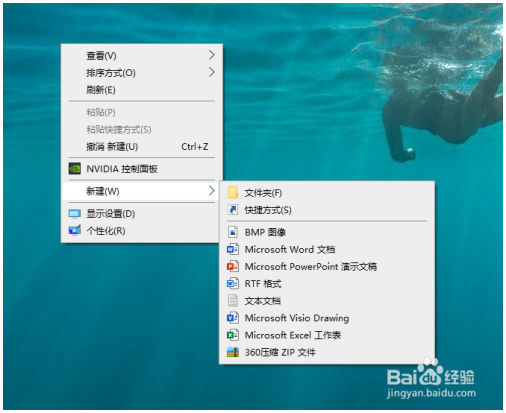Screen dimensions: 506x413
Task: Choose 撤消 新建(U) menu entry
Action: [142, 146]
